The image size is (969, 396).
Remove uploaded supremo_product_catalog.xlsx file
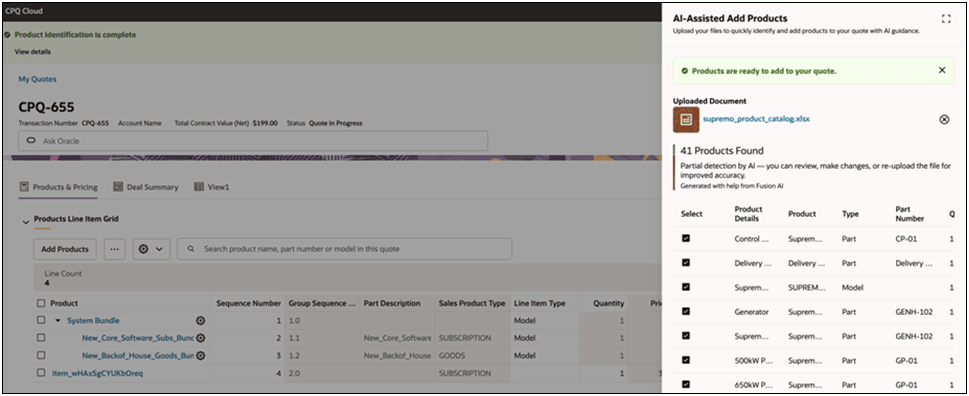click(x=944, y=120)
